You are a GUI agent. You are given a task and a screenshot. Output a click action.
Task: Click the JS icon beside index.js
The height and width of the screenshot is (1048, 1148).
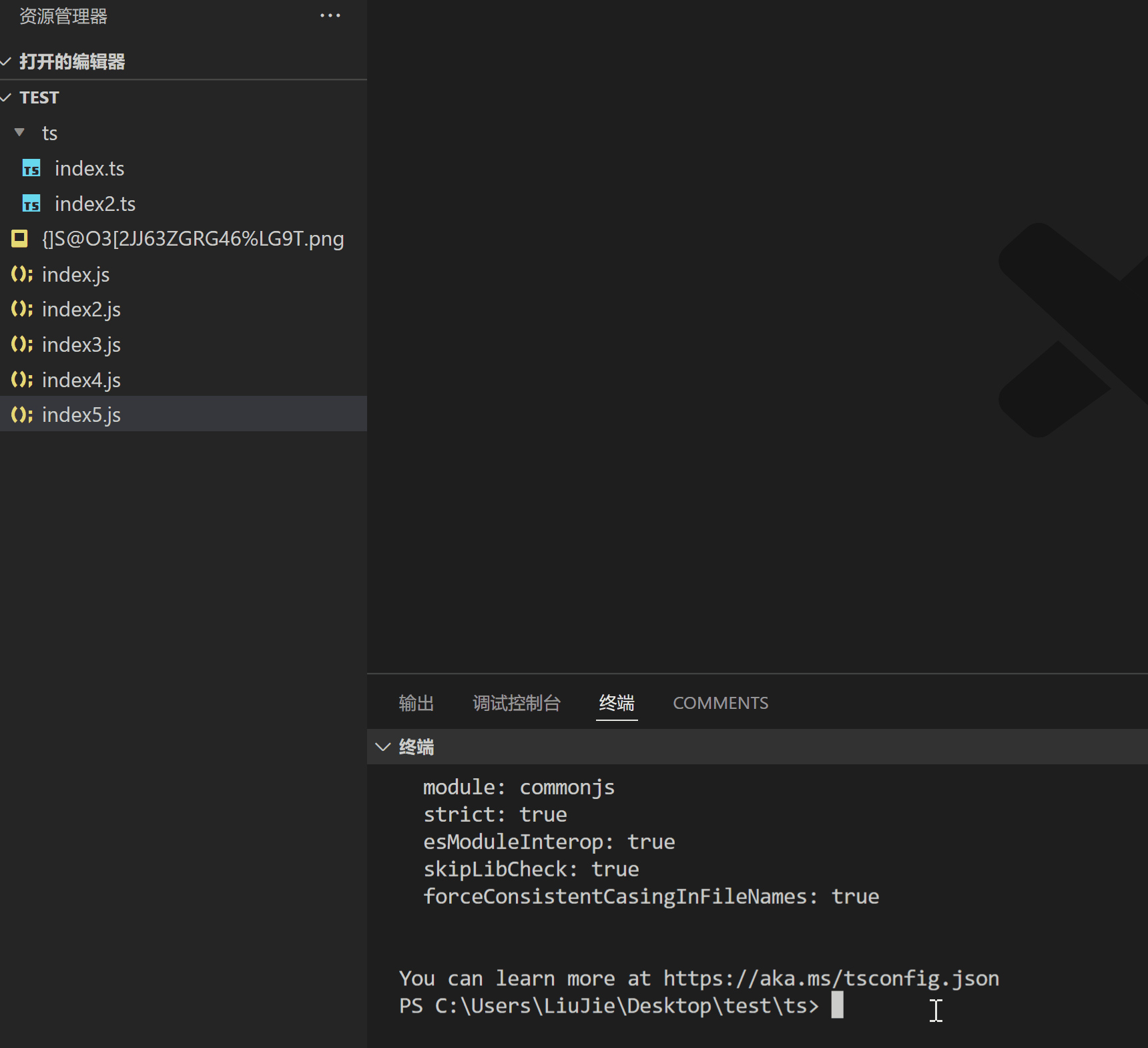pos(22,274)
